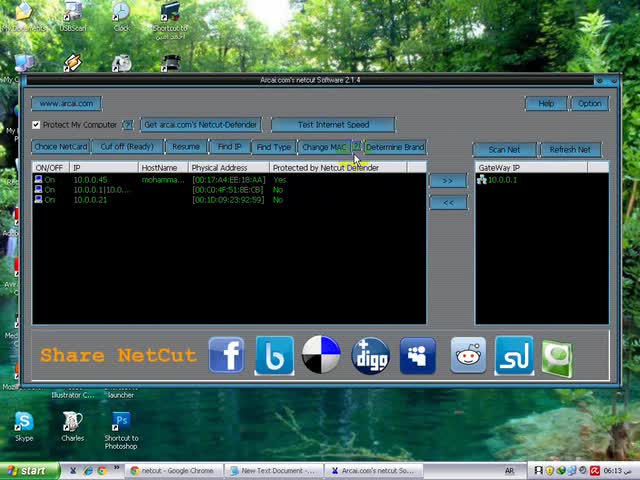640x480 pixels.
Task: Switch to Arcai.com's netcut taskbar item
Action: 373,471
